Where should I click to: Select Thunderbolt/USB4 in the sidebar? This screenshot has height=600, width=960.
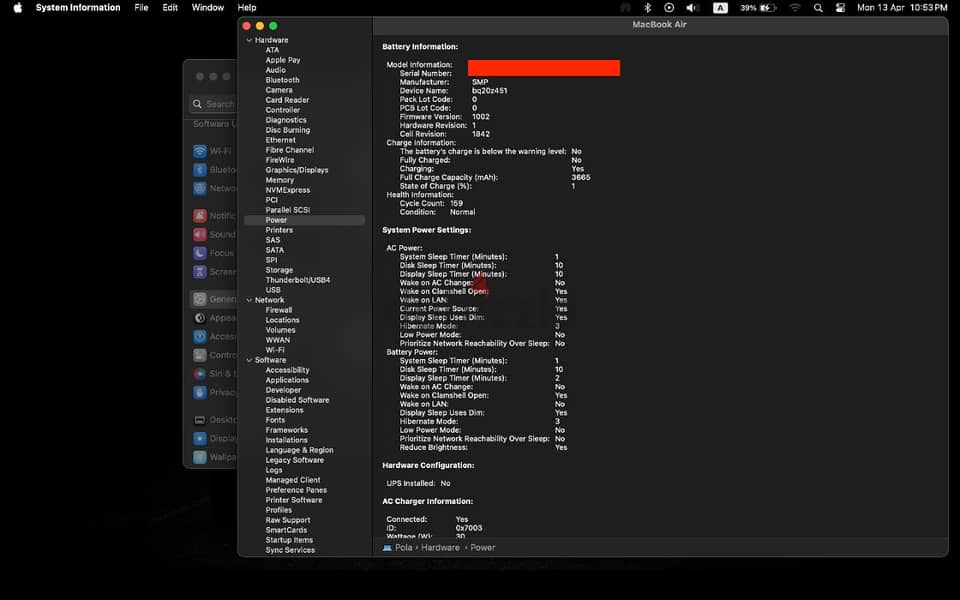click(298, 280)
